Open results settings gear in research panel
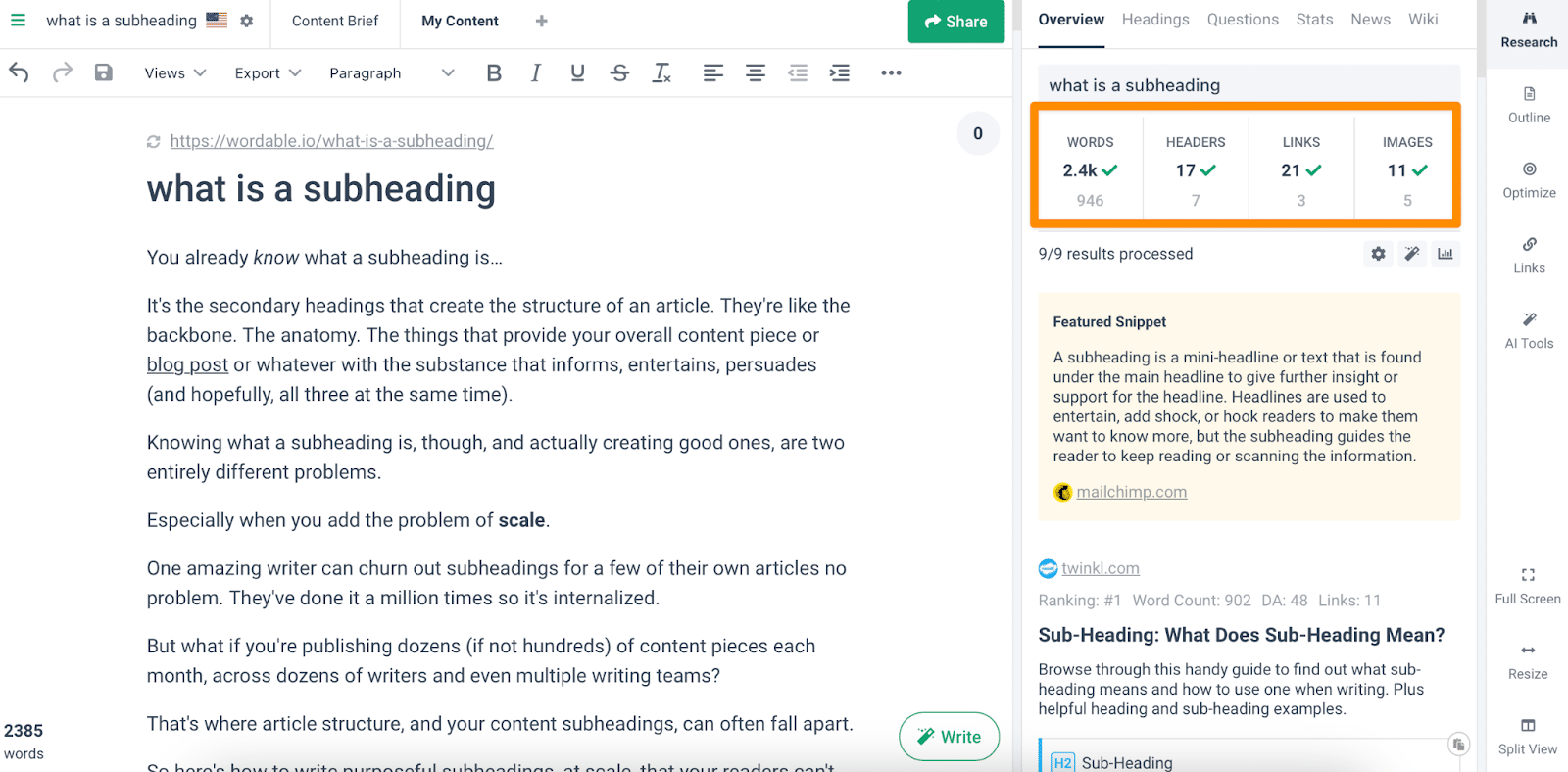1568x772 pixels. [x=1379, y=254]
